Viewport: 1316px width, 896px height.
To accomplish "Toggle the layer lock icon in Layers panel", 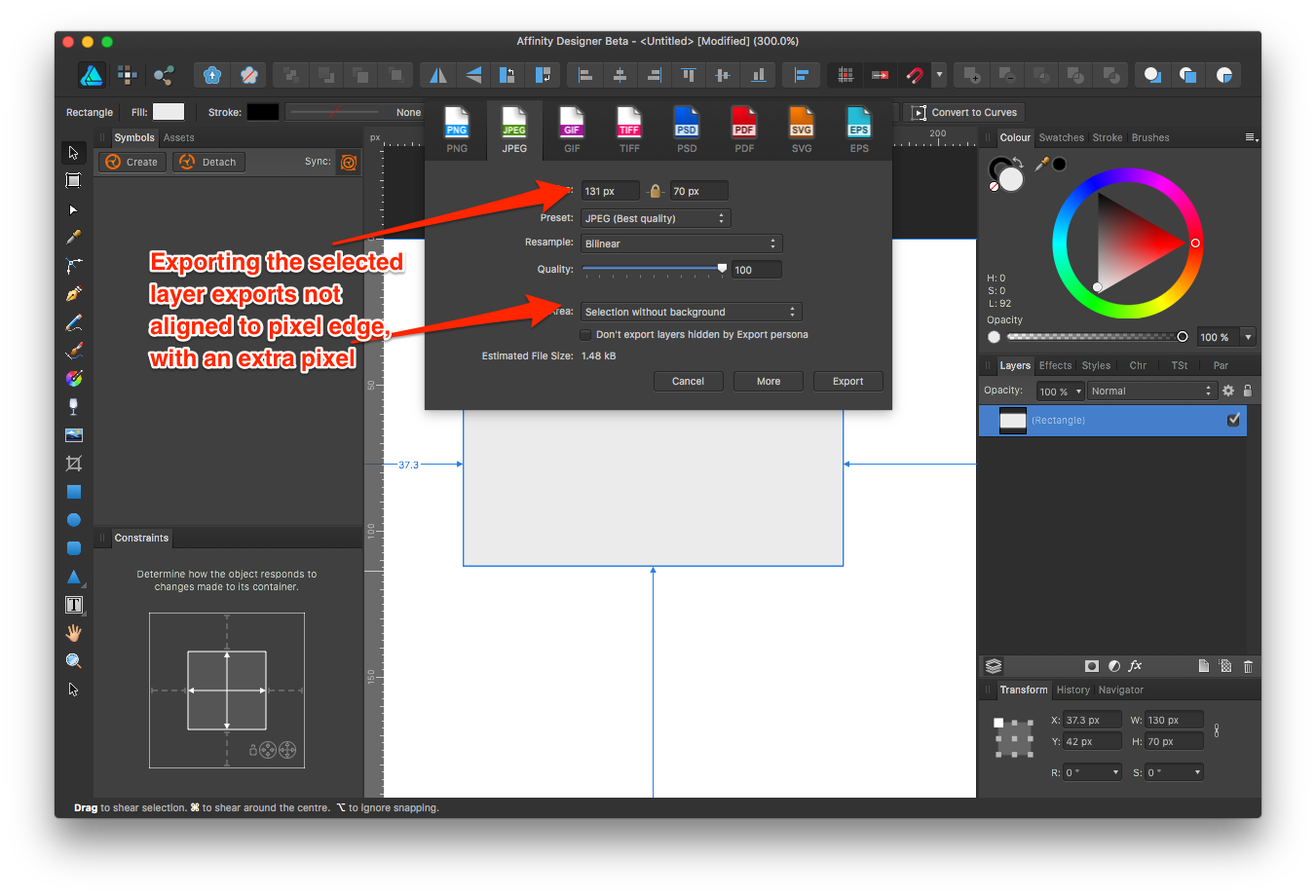I will [x=1247, y=391].
